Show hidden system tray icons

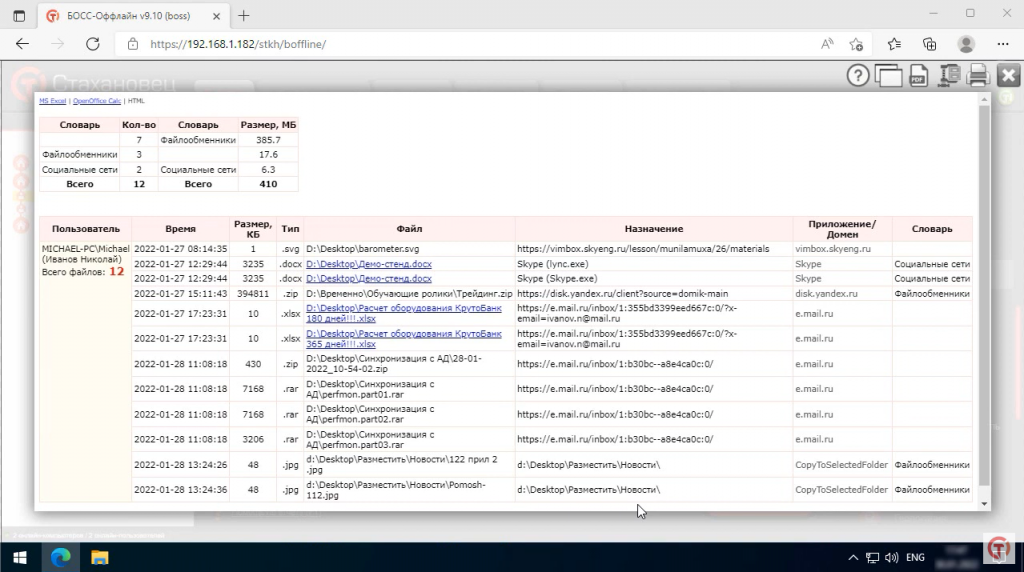click(x=853, y=558)
